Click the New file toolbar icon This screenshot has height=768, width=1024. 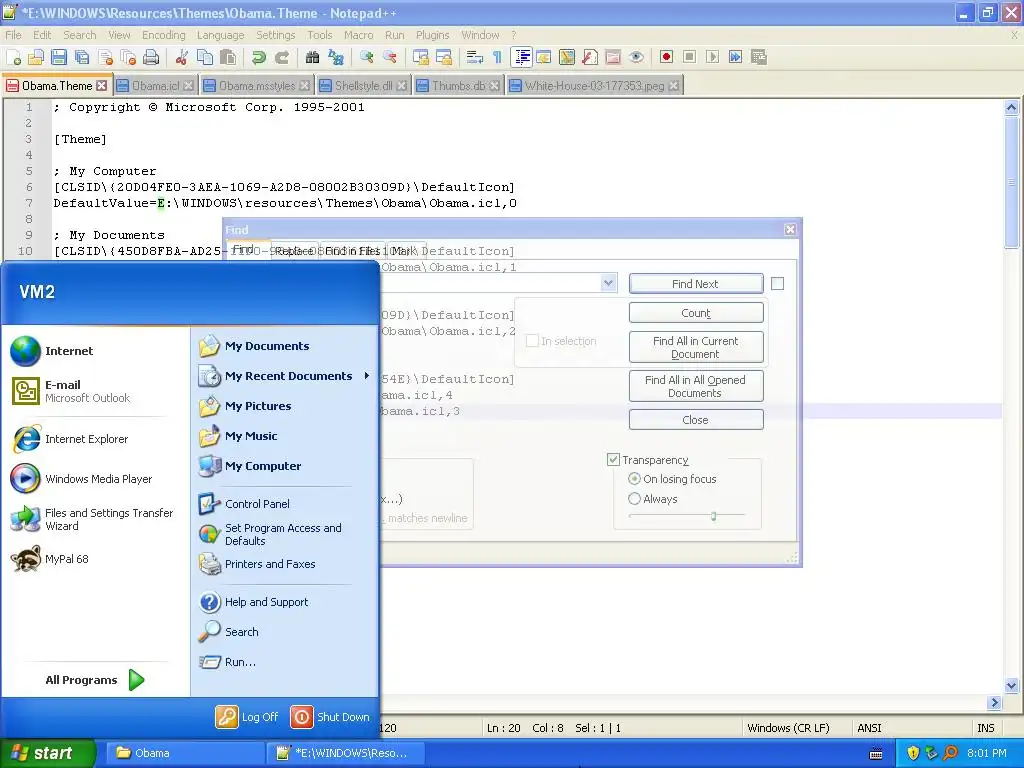pyautogui.click(x=13, y=57)
